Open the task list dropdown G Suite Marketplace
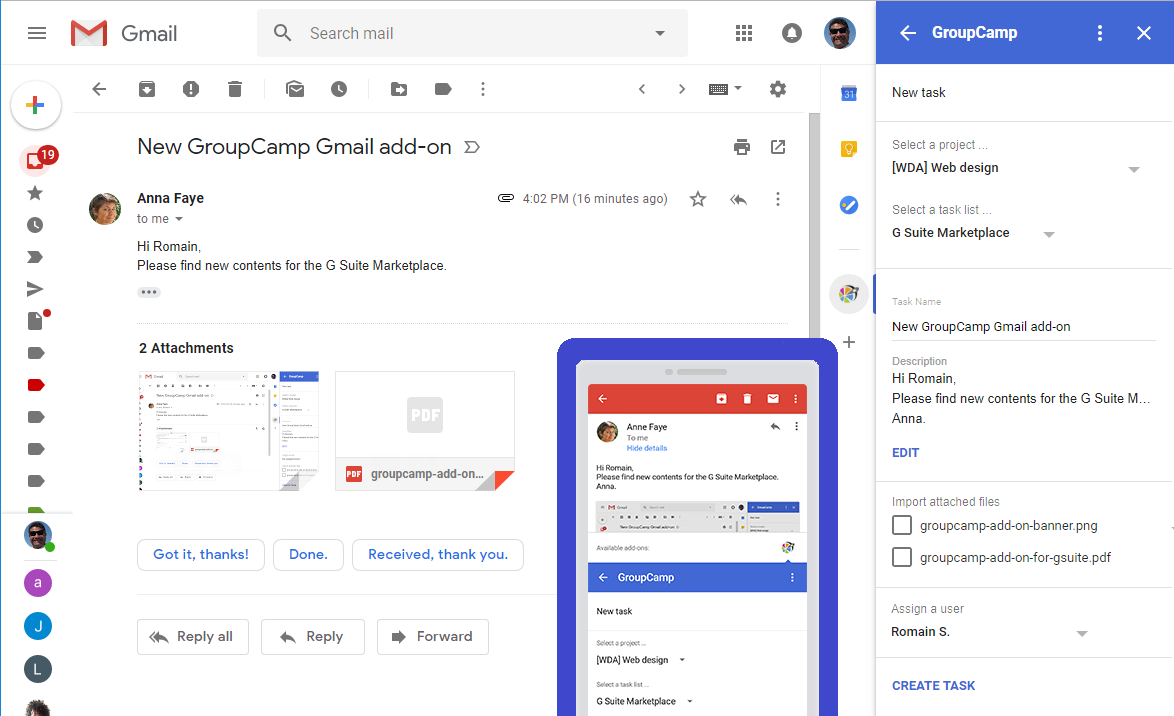 [x=1048, y=234]
